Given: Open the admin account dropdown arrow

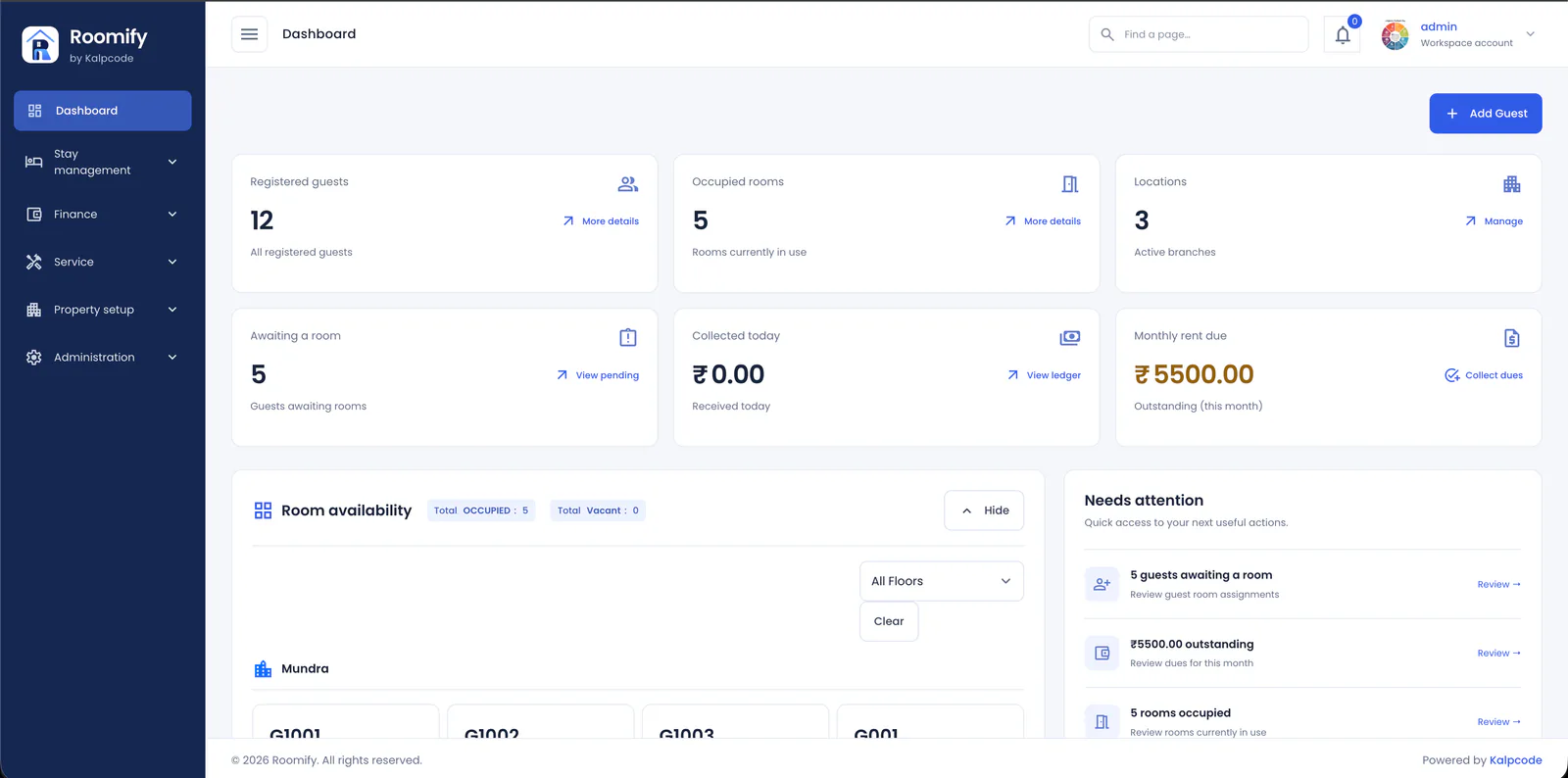Looking at the screenshot, I should (1531, 34).
